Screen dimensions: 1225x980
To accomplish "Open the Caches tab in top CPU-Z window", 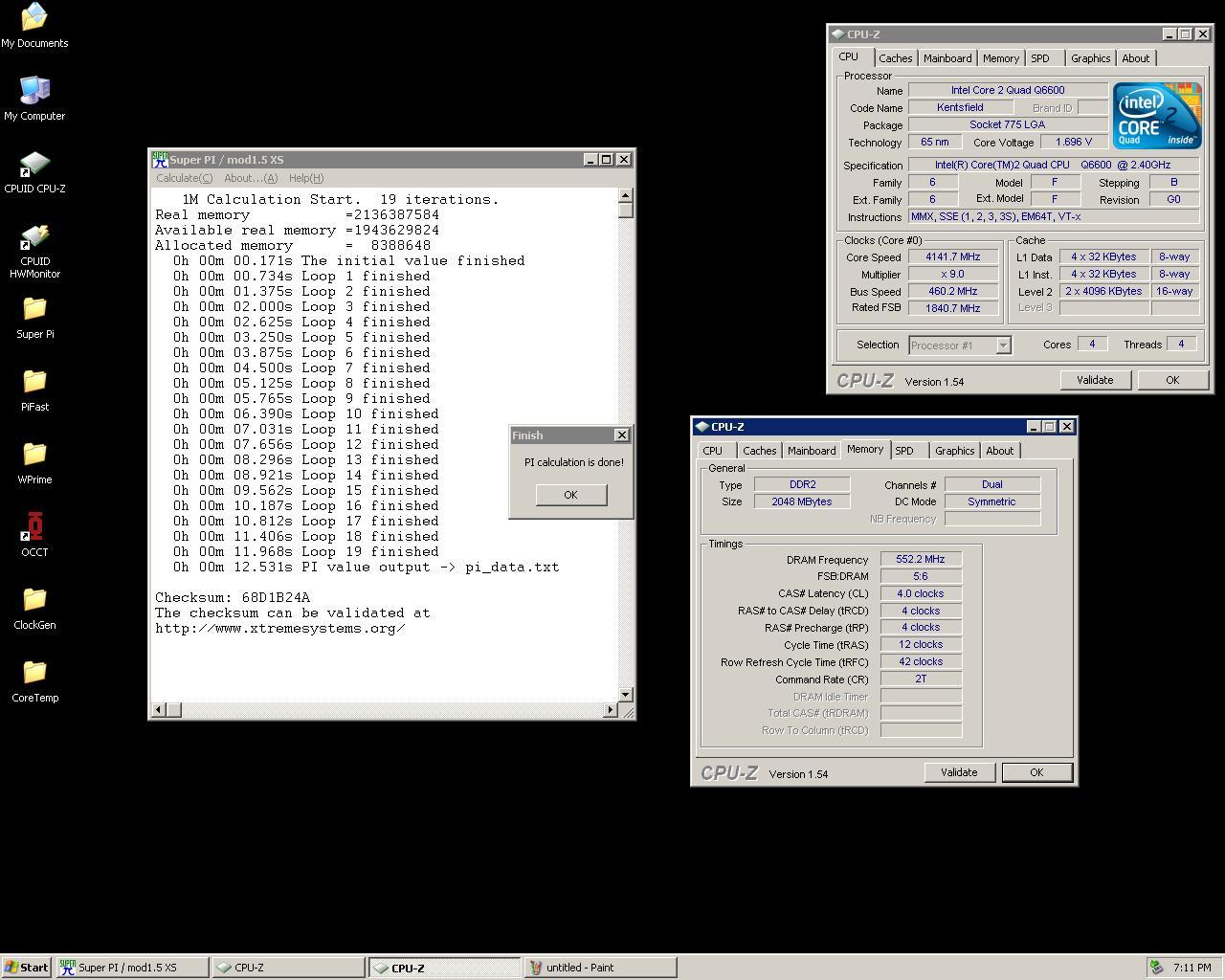I will [x=895, y=58].
